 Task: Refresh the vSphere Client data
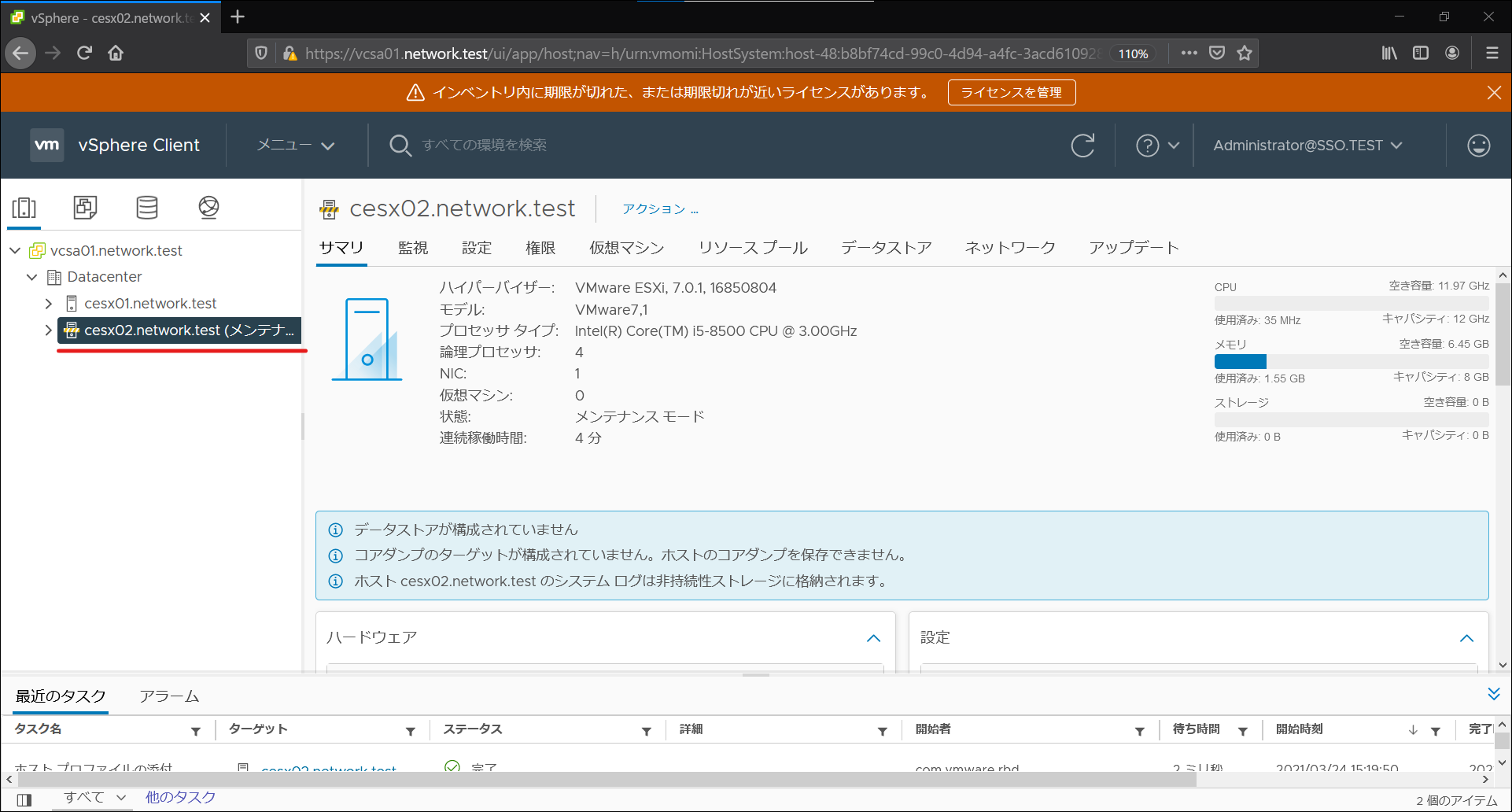1082,146
